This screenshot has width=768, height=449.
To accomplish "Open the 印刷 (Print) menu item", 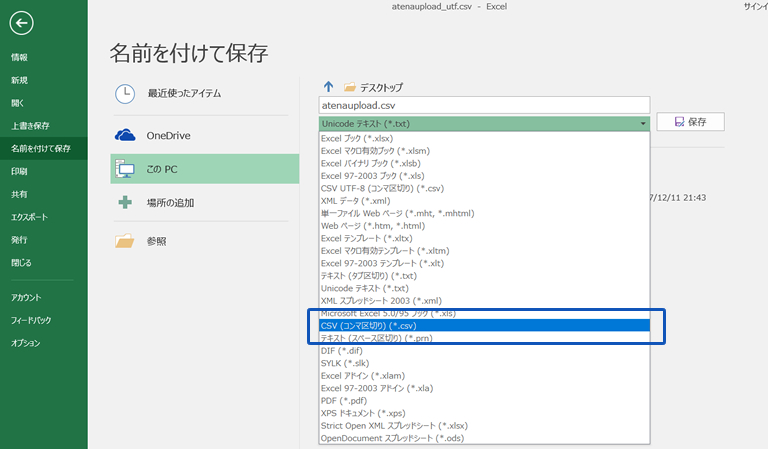I will 19,171.
